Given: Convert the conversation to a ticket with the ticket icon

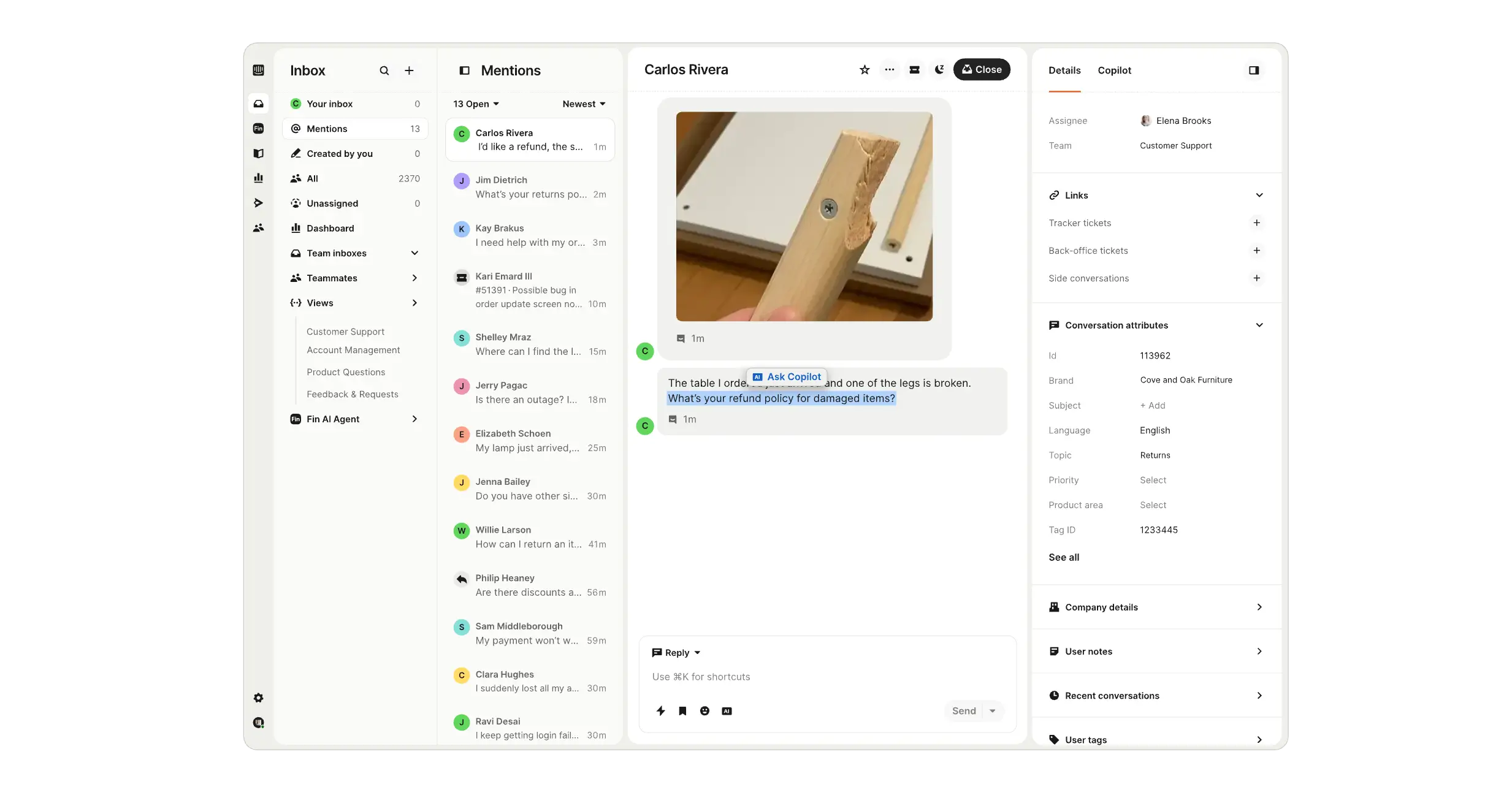Looking at the screenshot, I should pos(914,70).
